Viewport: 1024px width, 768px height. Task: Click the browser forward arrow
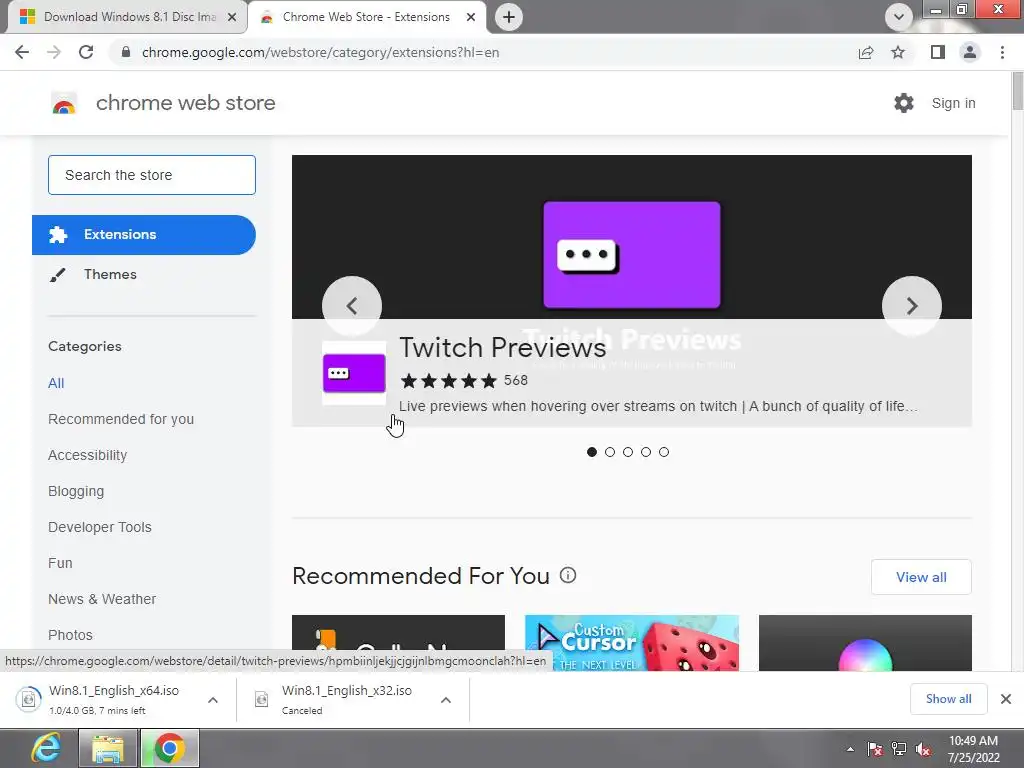point(54,52)
